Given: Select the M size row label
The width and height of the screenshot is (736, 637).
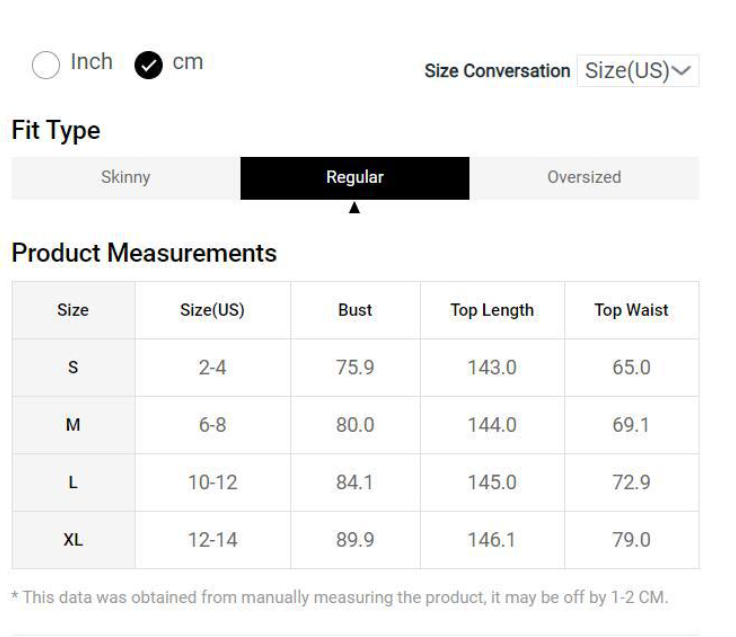Looking at the screenshot, I should point(73,425).
